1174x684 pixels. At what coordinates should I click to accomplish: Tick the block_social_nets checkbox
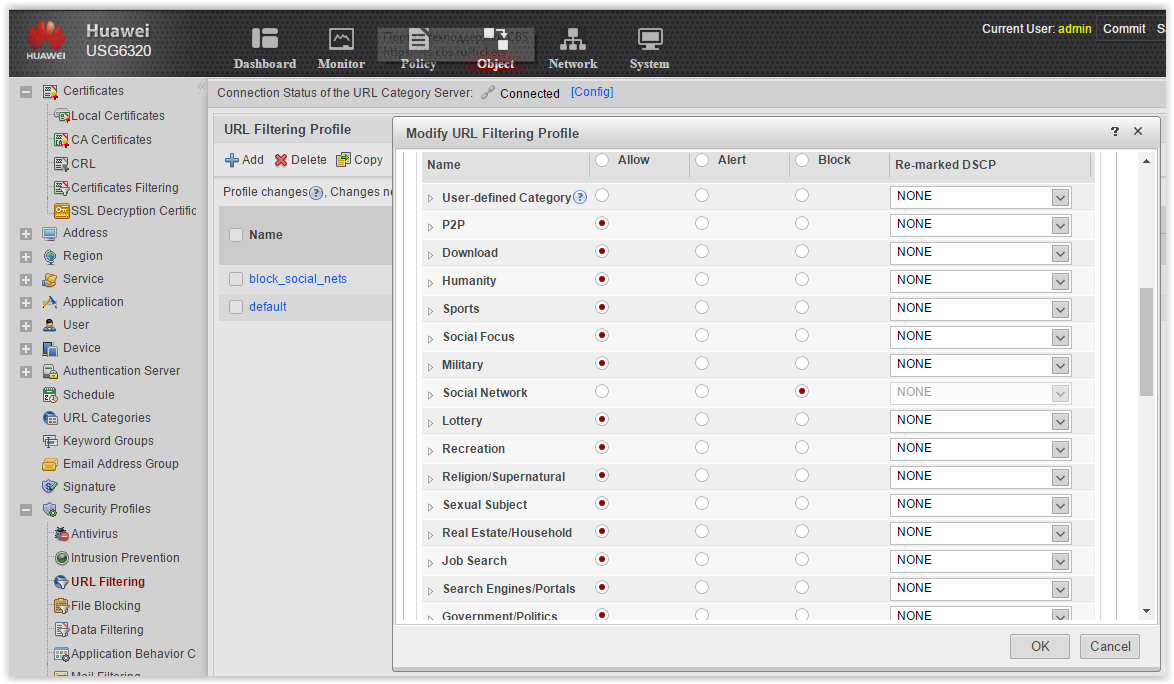click(x=236, y=279)
